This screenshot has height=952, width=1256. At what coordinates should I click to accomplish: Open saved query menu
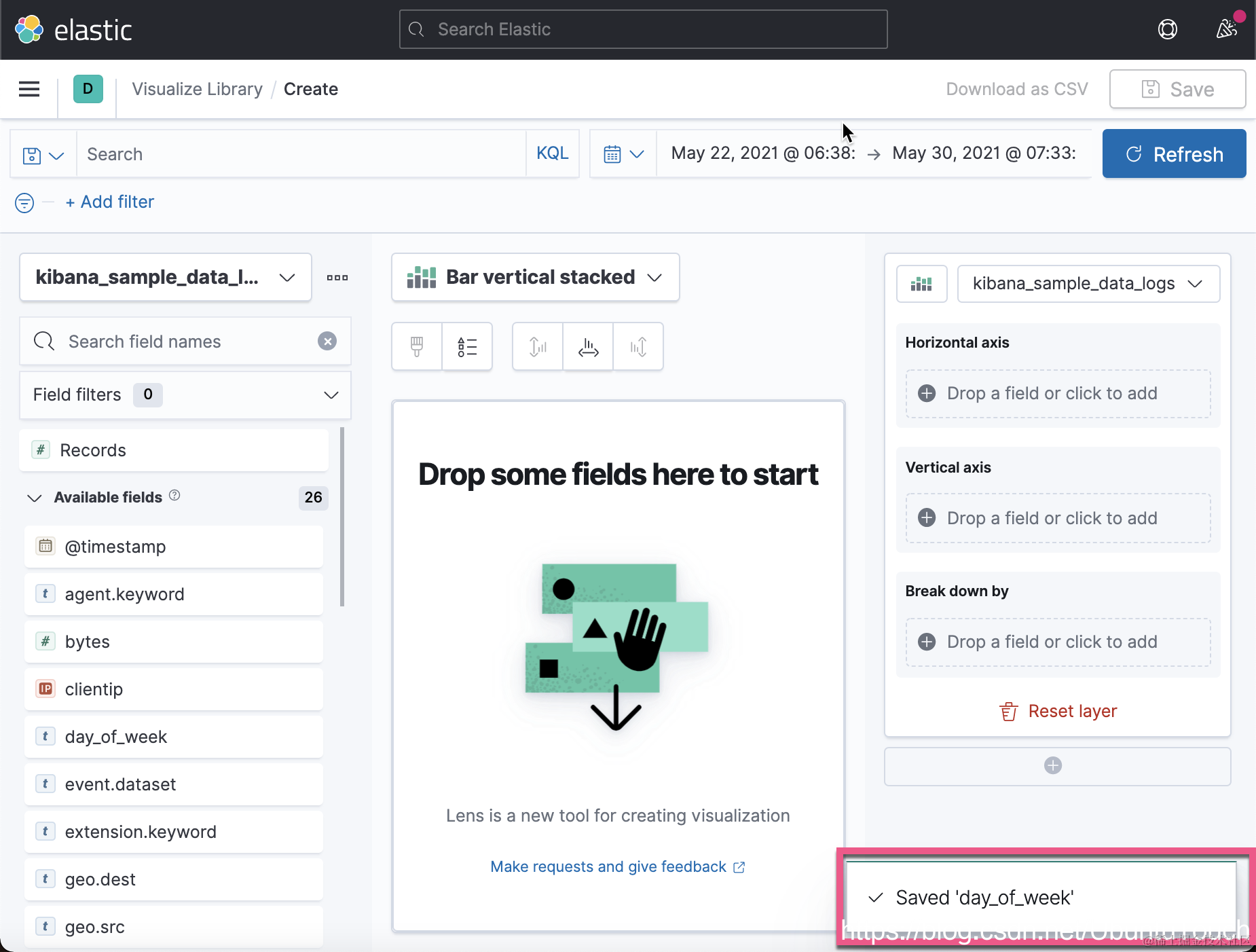tap(43, 155)
